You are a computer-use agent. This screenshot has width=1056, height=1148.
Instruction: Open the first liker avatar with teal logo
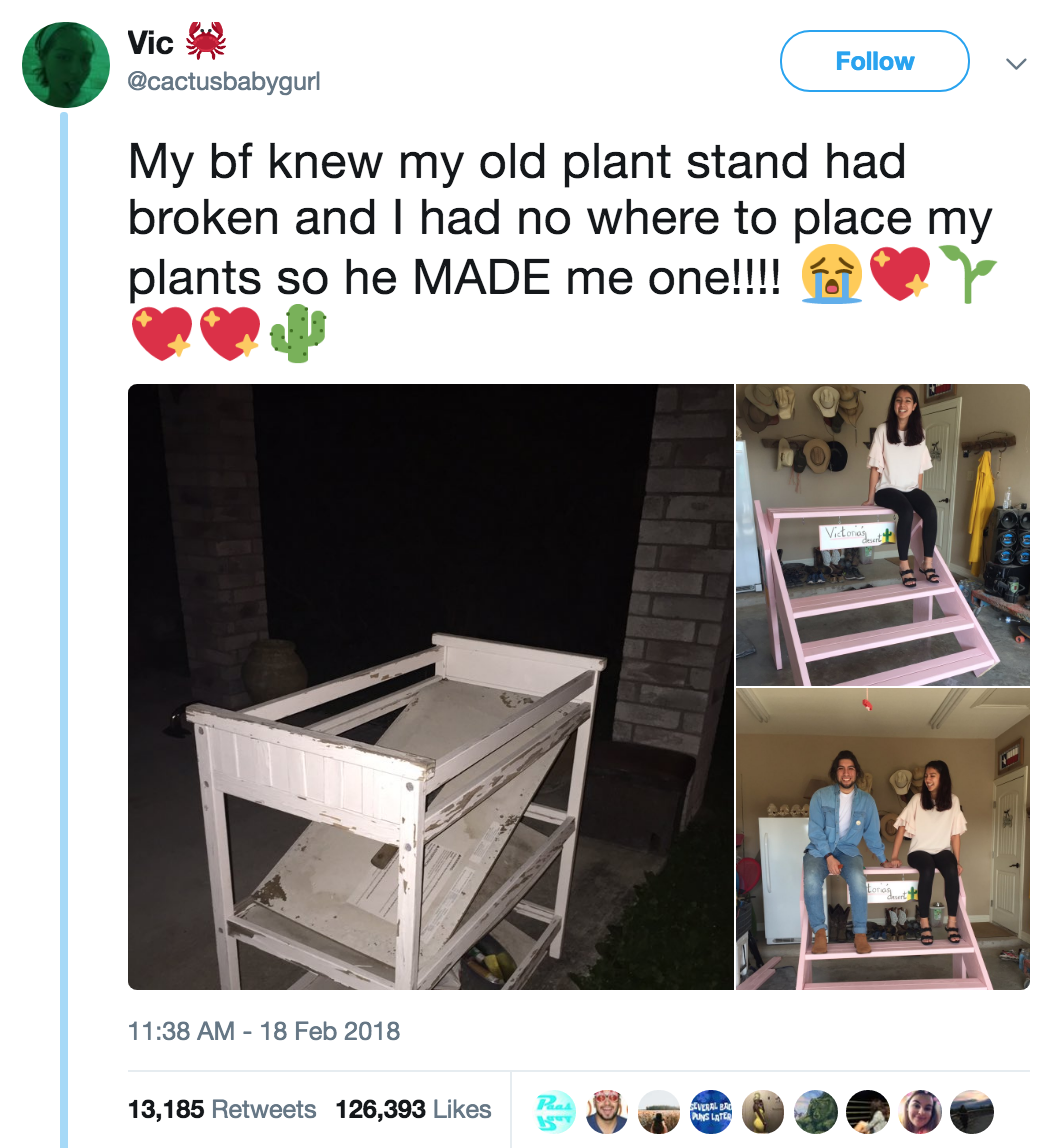(x=554, y=1112)
